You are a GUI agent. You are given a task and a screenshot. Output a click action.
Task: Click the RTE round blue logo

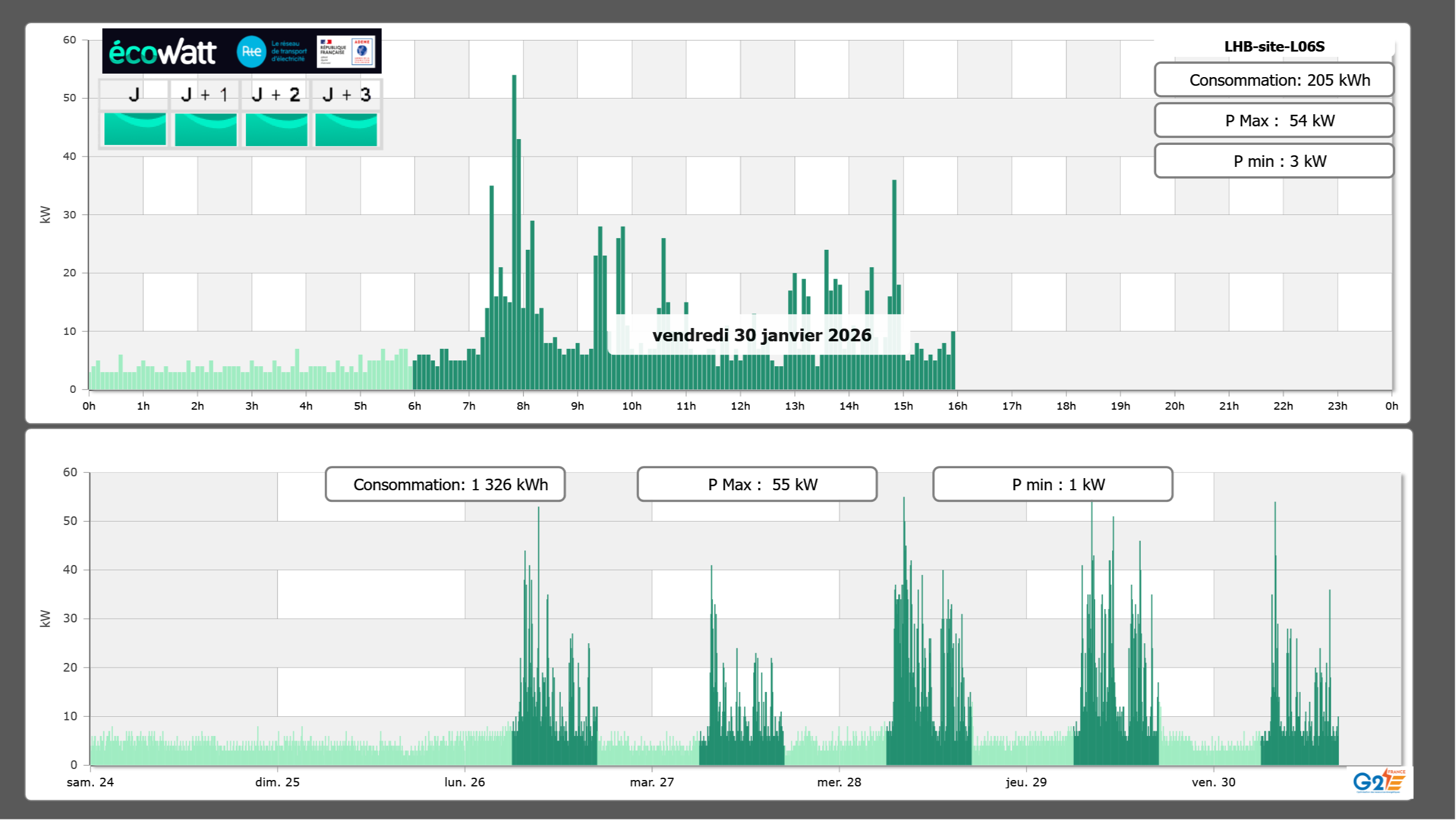(251, 52)
